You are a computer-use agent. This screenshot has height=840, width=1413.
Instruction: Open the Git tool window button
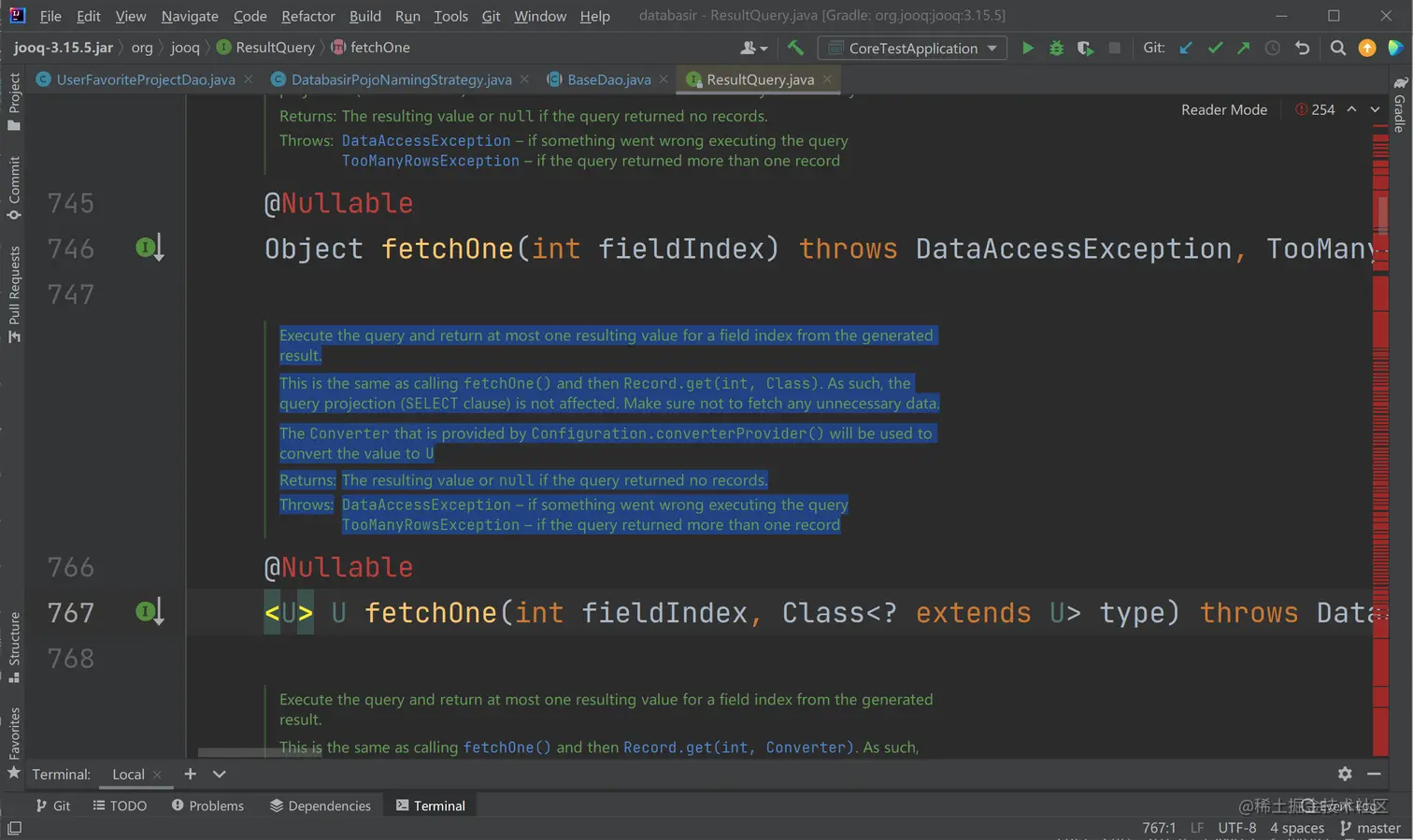pyautogui.click(x=52, y=805)
